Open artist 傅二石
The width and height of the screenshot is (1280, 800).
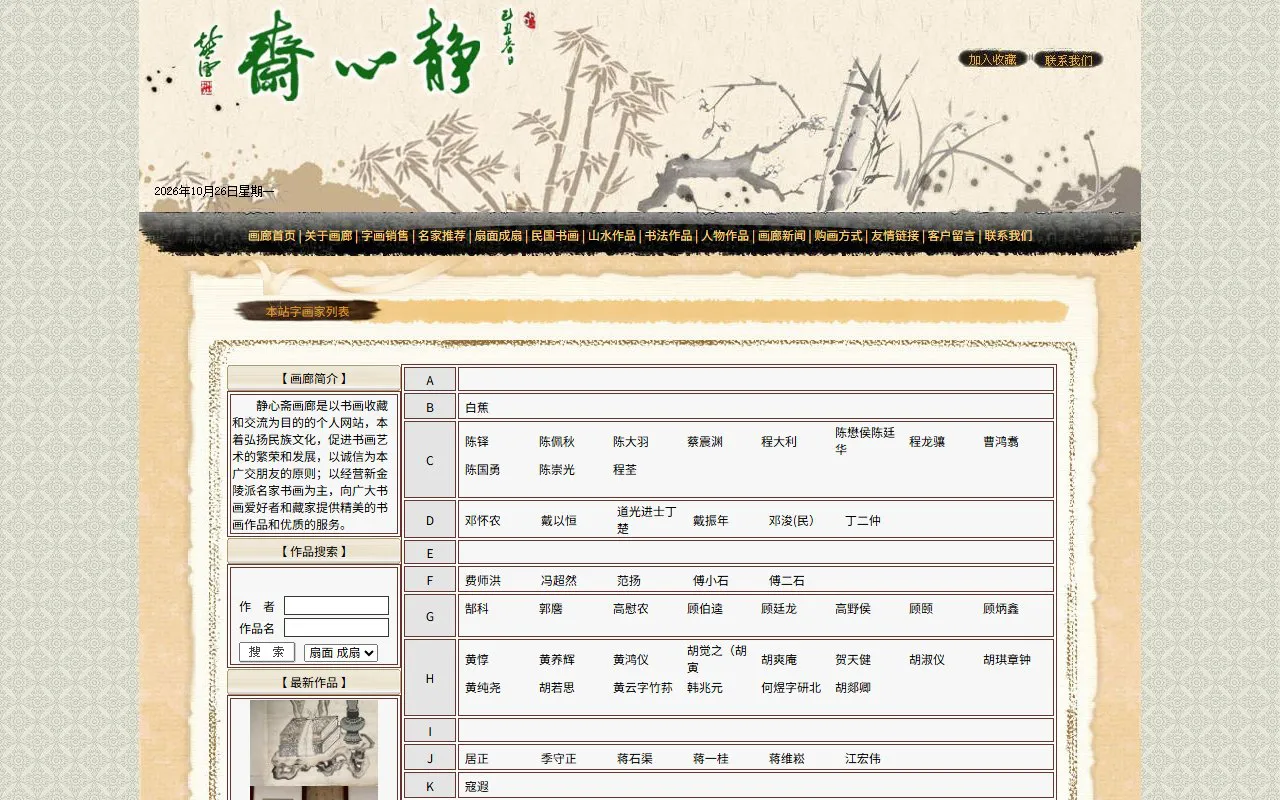tap(787, 581)
